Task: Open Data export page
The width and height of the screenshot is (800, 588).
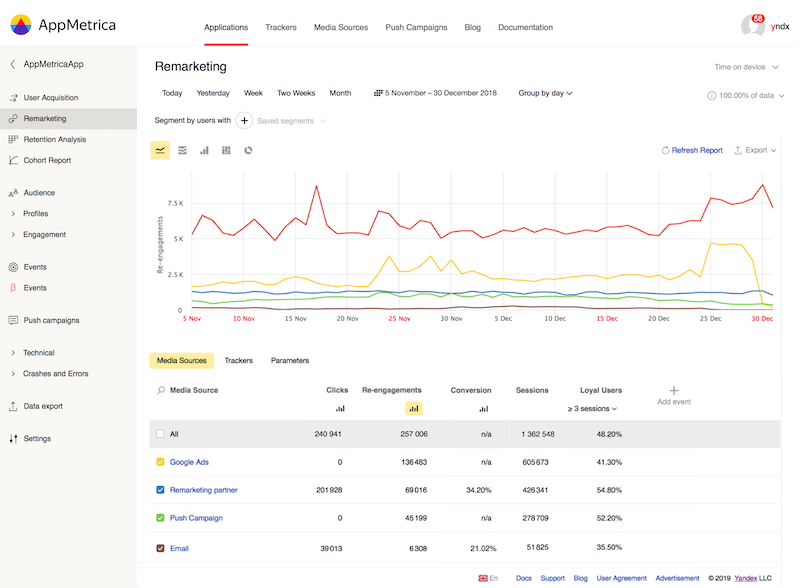Action: (x=43, y=406)
